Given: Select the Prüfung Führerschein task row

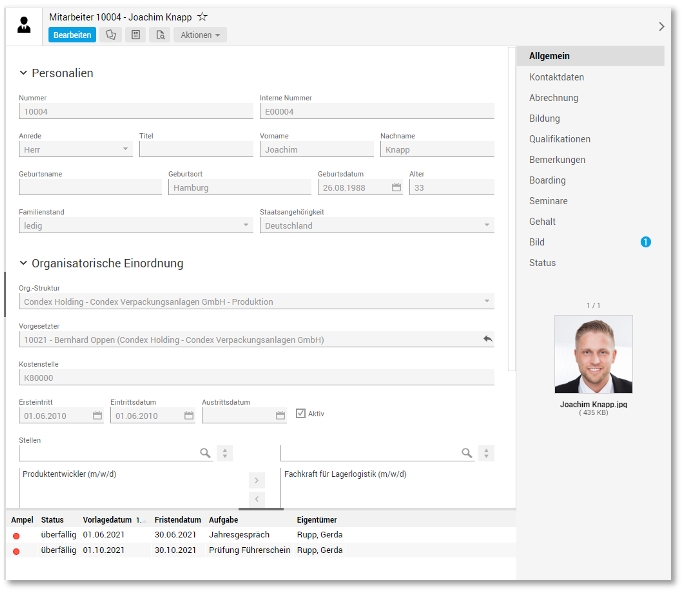Looking at the screenshot, I should pyautogui.click(x=260, y=550).
